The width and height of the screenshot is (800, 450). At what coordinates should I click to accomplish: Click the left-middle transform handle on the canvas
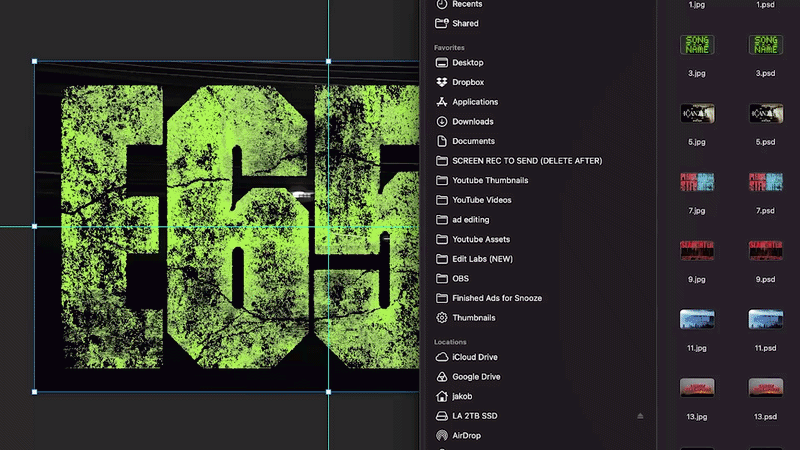35,227
